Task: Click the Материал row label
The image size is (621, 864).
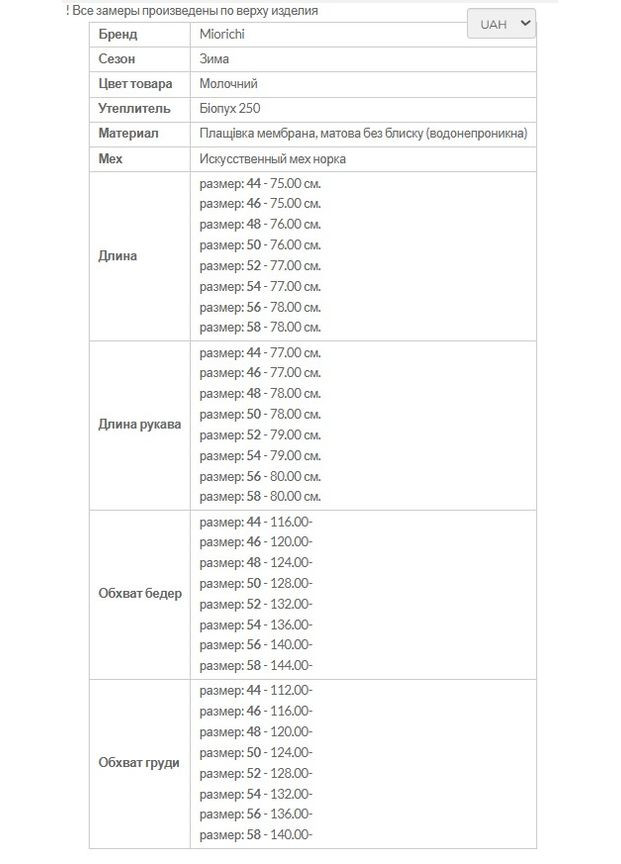Action: click(128, 133)
